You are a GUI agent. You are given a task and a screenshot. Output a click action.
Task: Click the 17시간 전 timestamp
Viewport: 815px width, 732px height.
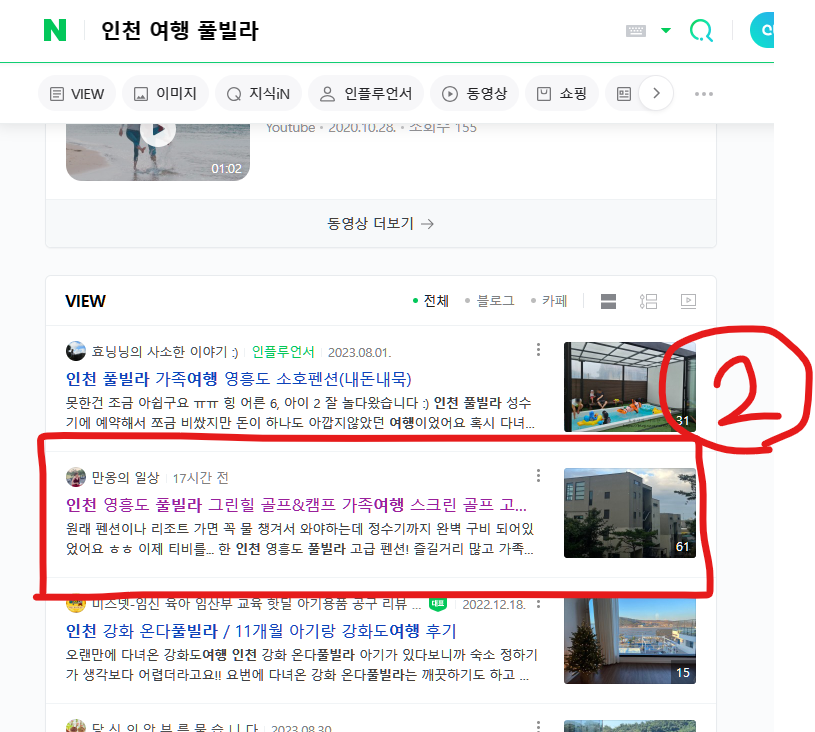pos(200,478)
